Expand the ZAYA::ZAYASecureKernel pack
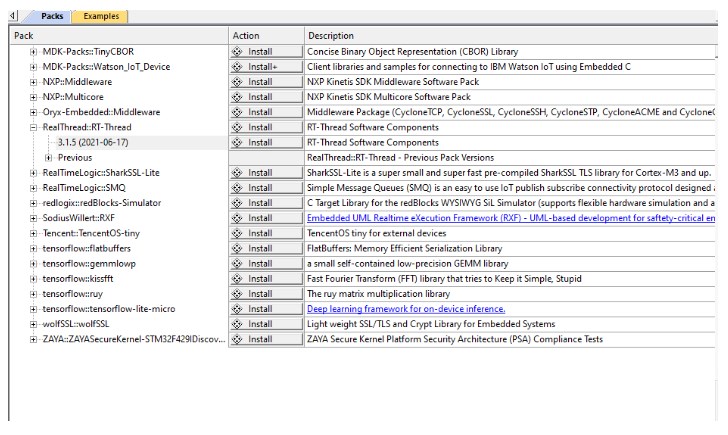This screenshot has height=435, width=728. pos(33,340)
